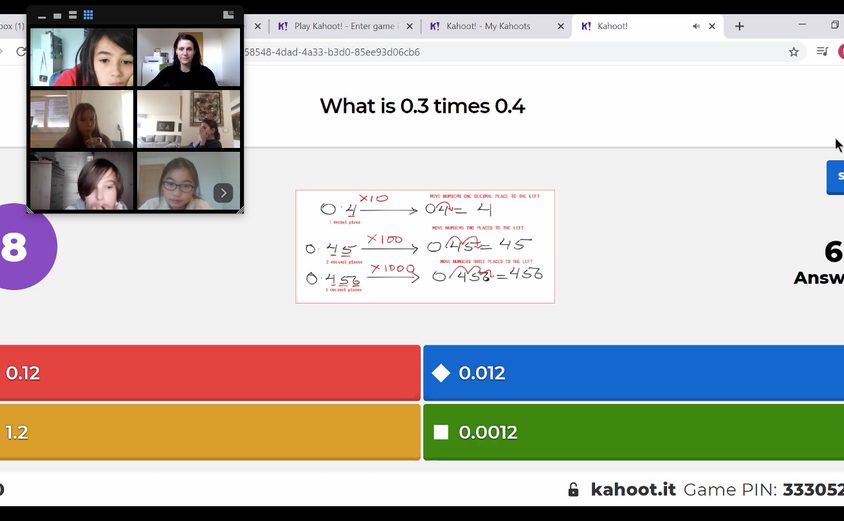
Task: Choose the blue answer 0.012
Action: (633, 373)
